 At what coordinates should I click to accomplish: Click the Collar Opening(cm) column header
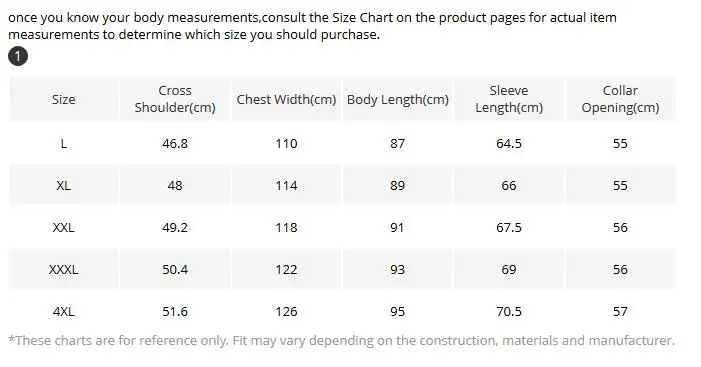(x=620, y=99)
